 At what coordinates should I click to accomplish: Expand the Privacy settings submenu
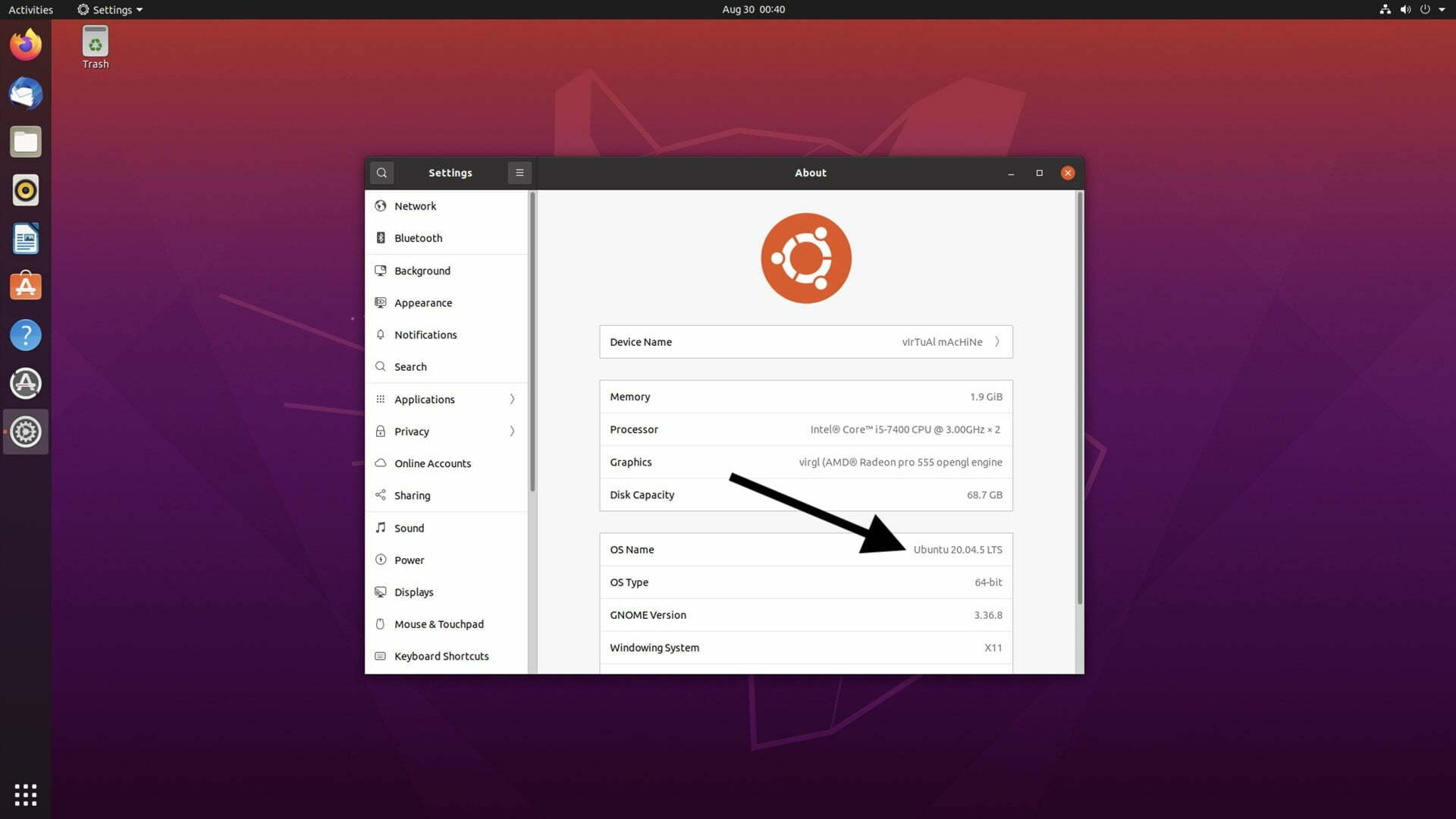pyautogui.click(x=510, y=431)
